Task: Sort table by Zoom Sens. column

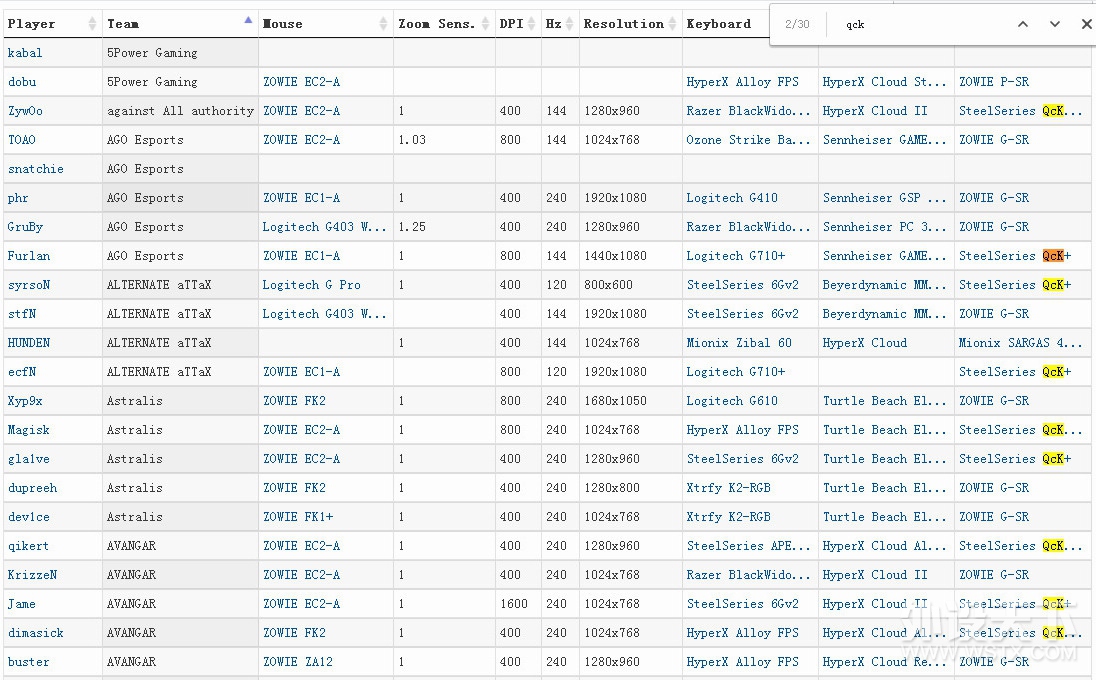Action: pos(444,24)
